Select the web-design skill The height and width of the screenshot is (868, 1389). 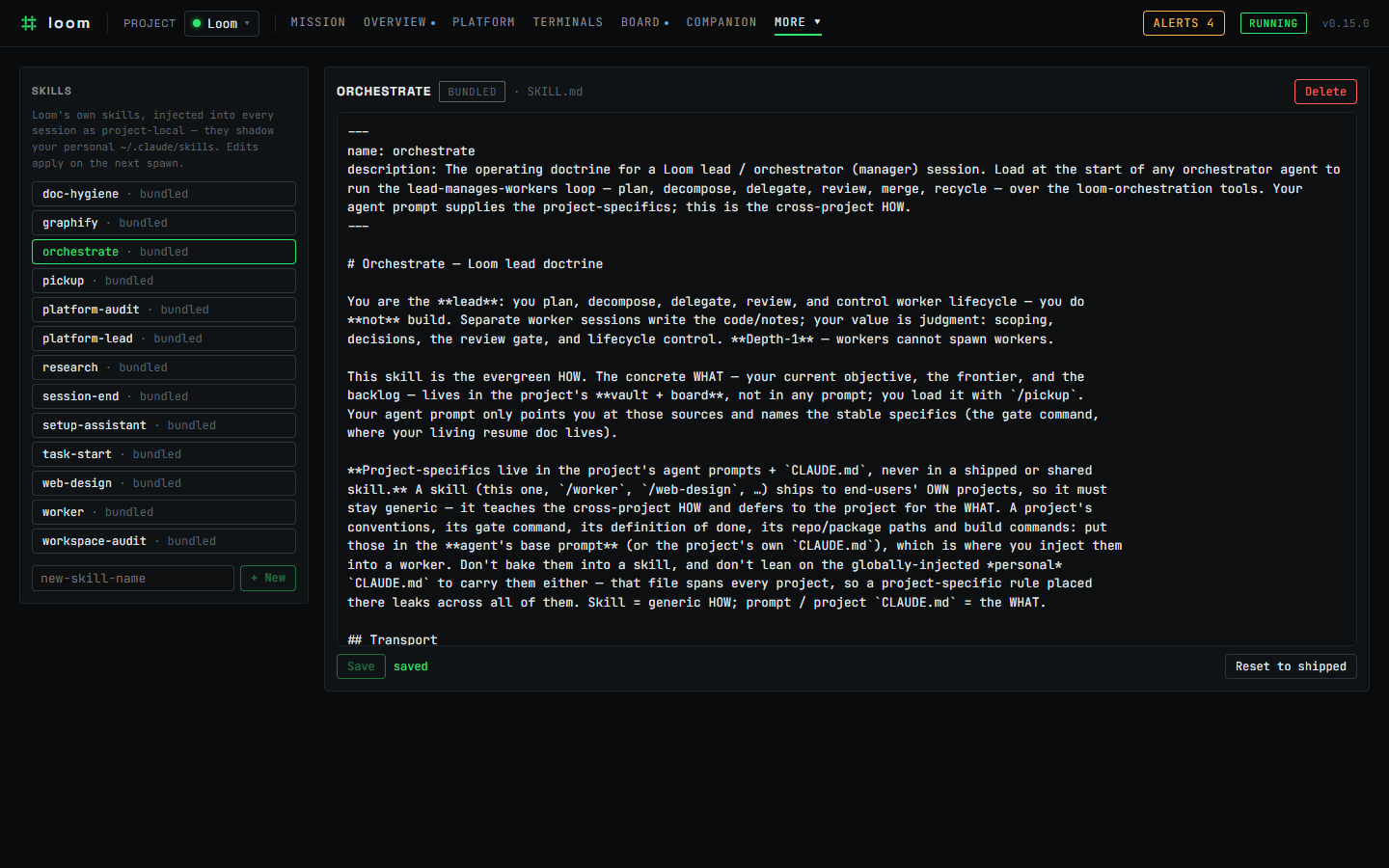pos(164,483)
